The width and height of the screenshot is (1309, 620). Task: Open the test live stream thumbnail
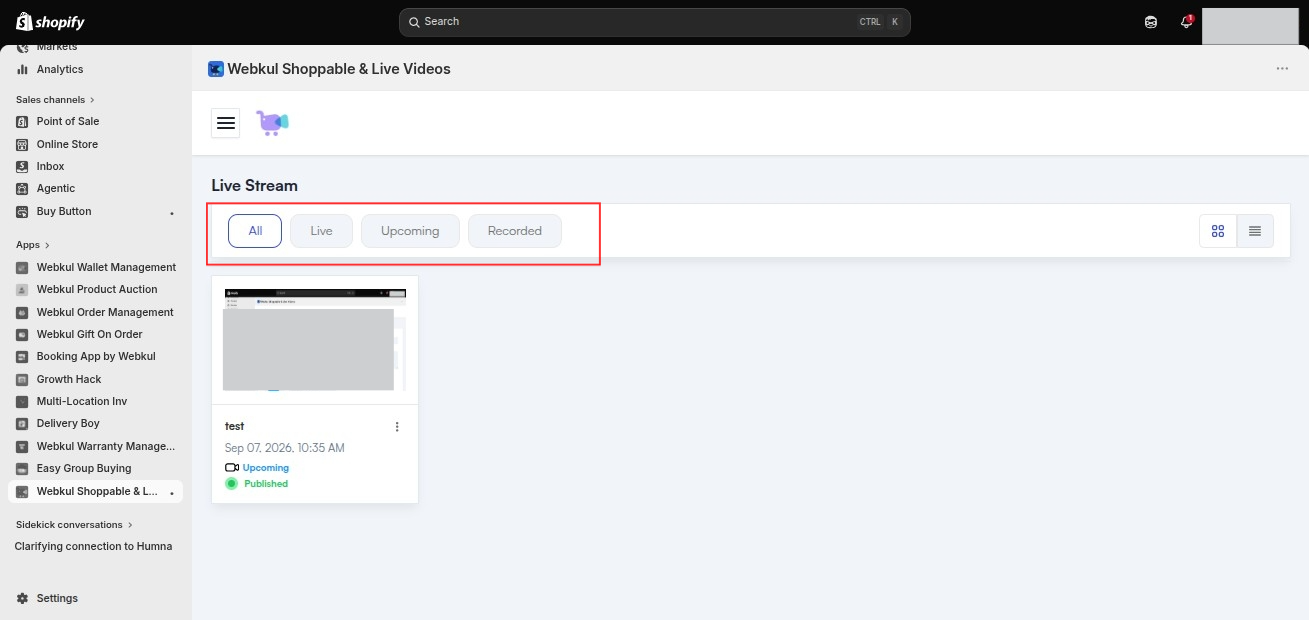coord(315,340)
